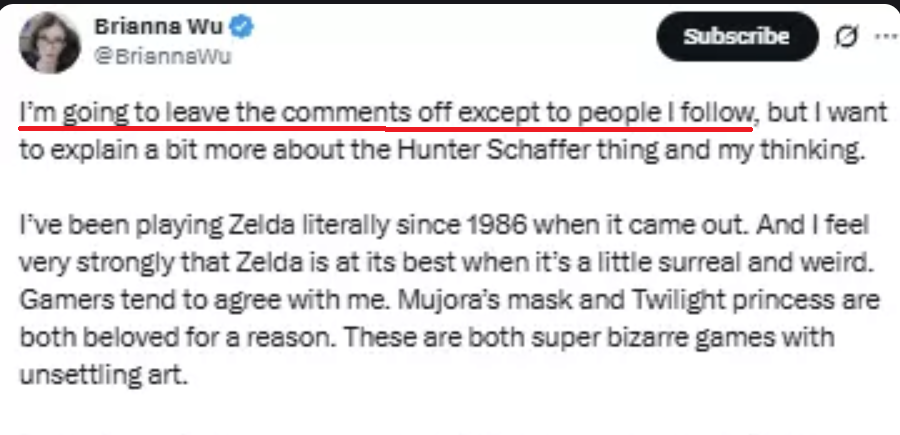Viewport: 900px width, 435px height.
Task: Click the @BriannaWu handle
Action: click(162, 57)
